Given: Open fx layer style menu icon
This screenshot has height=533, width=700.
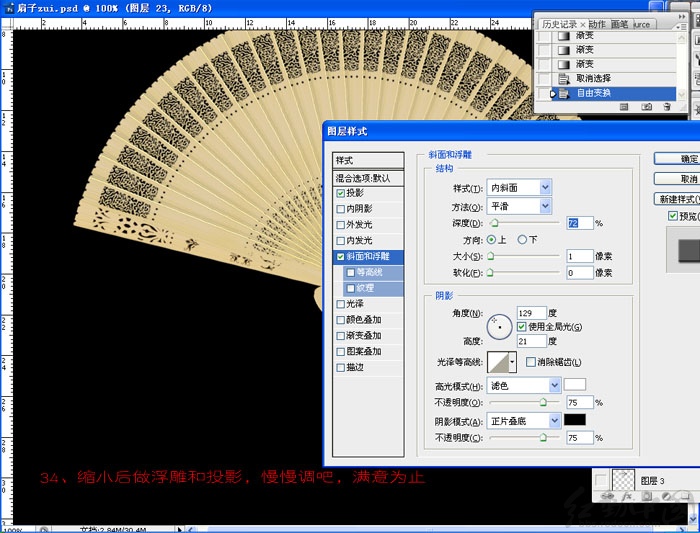Looking at the screenshot, I should coord(627,496).
